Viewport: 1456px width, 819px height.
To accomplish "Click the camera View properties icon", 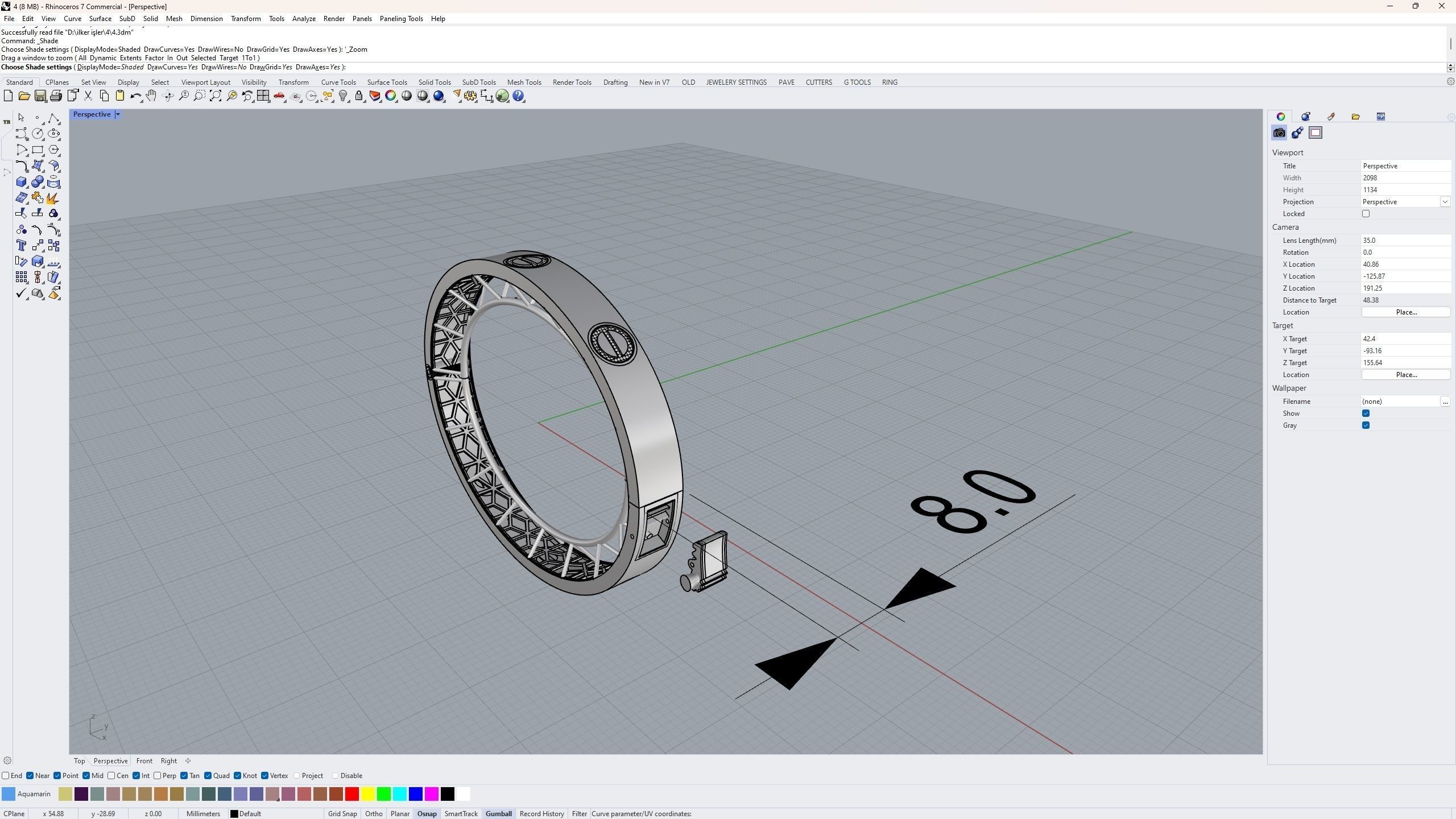I will tap(1279, 133).
